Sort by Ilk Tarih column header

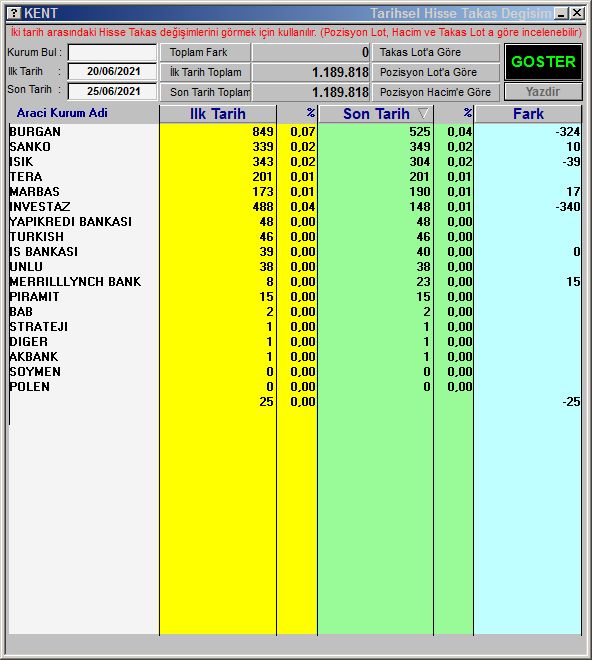click(x=218, y=114)
